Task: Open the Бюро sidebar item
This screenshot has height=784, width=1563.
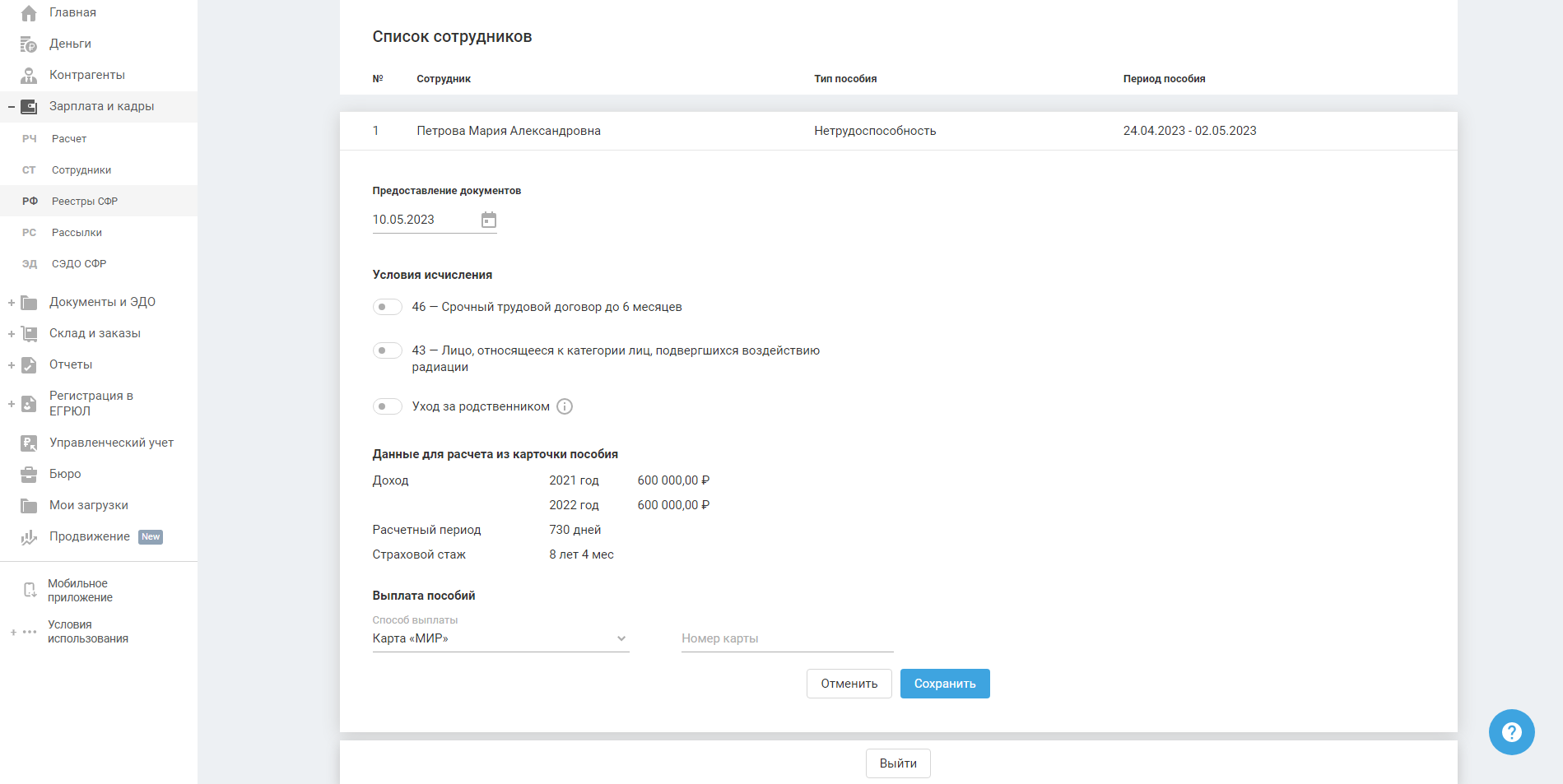Action: (65, 474)
